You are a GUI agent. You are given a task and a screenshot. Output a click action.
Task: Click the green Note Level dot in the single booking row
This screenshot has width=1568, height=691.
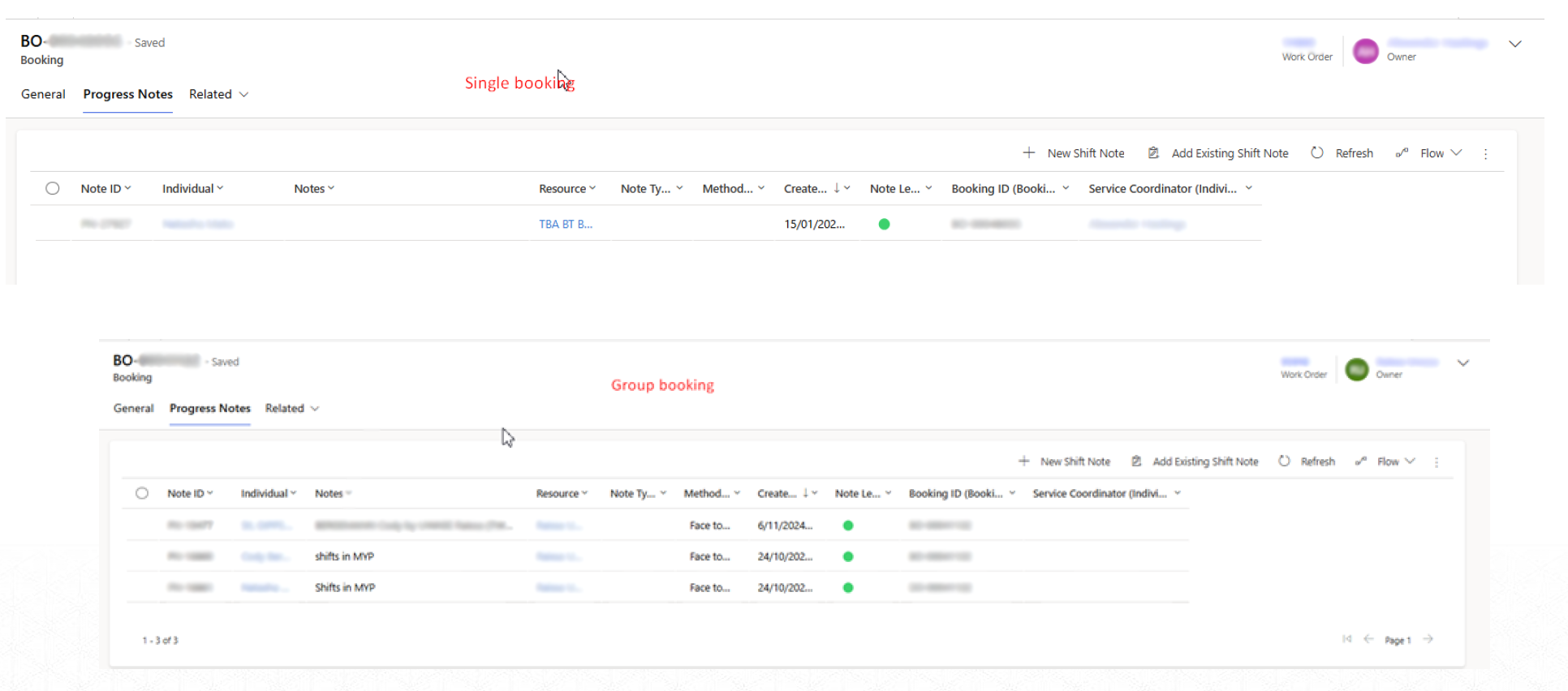pos(884,225)
